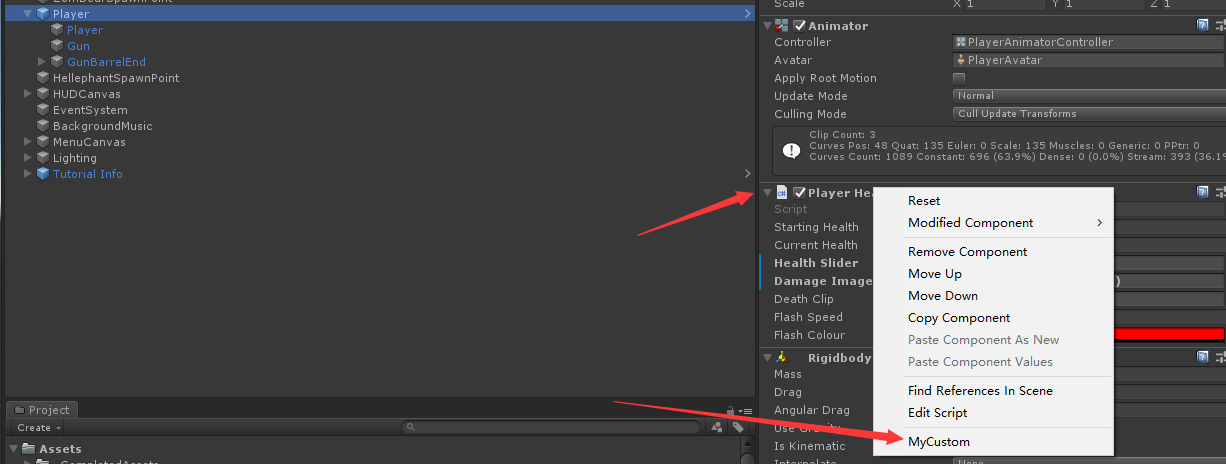This screenshot has height=464, width=1226.
Task: Open the Update Mode dropdown
Action: (1089, 96)
